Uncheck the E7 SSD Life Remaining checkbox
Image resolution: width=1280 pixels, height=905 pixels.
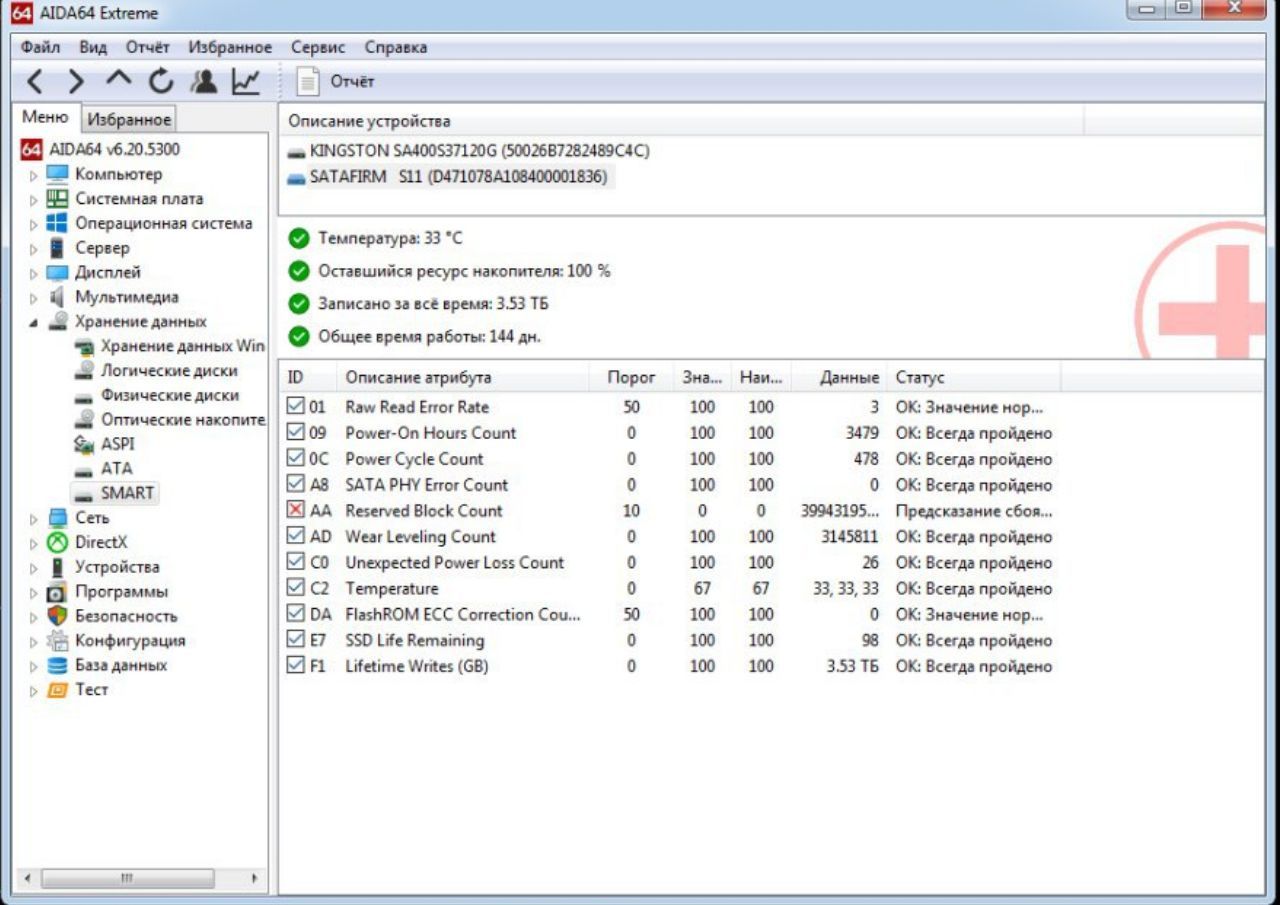[x=295, y=640]
